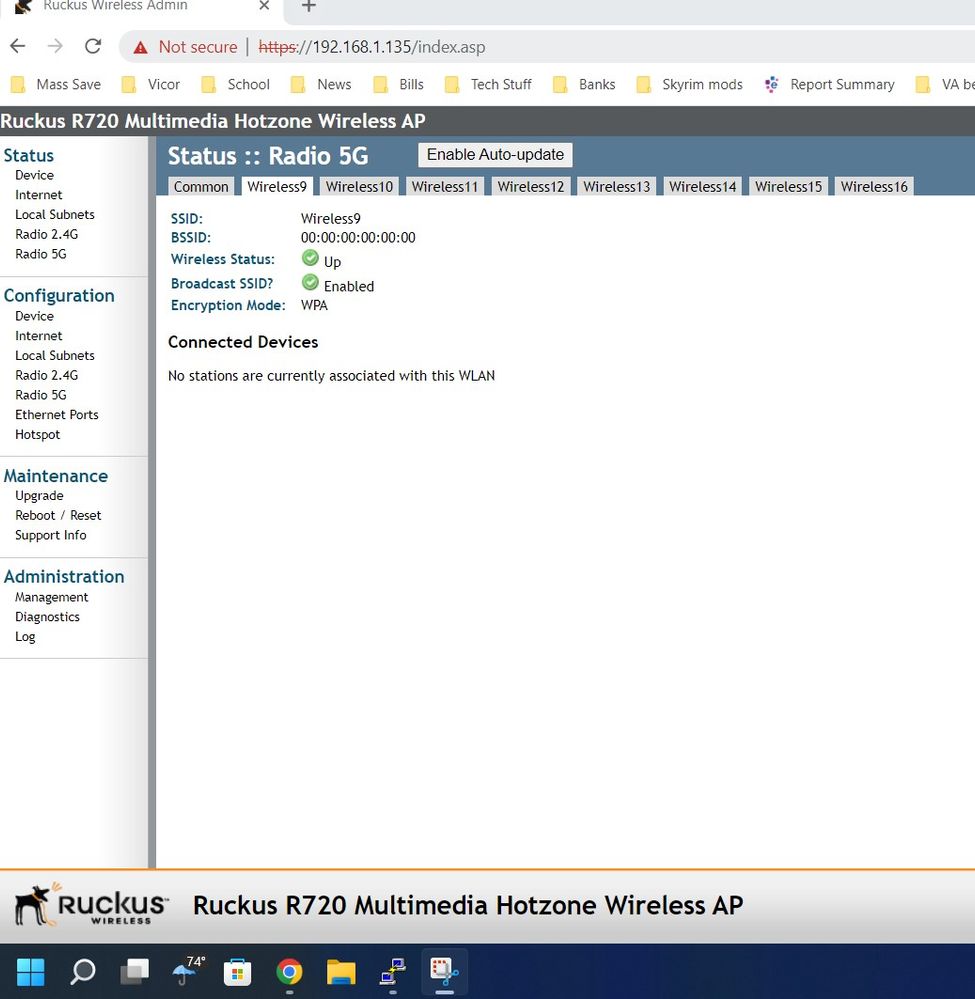Switch to the Common tab

coord(201,187)
